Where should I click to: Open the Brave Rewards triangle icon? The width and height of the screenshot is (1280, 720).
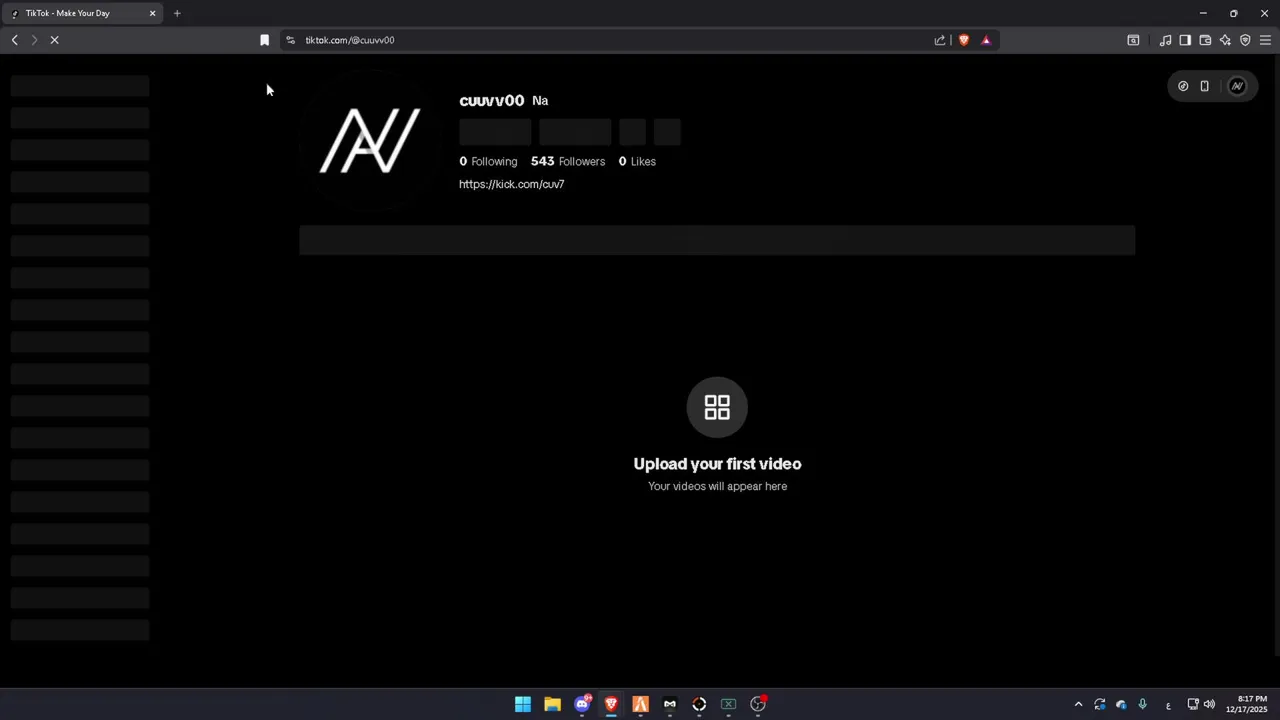point(986,40)
